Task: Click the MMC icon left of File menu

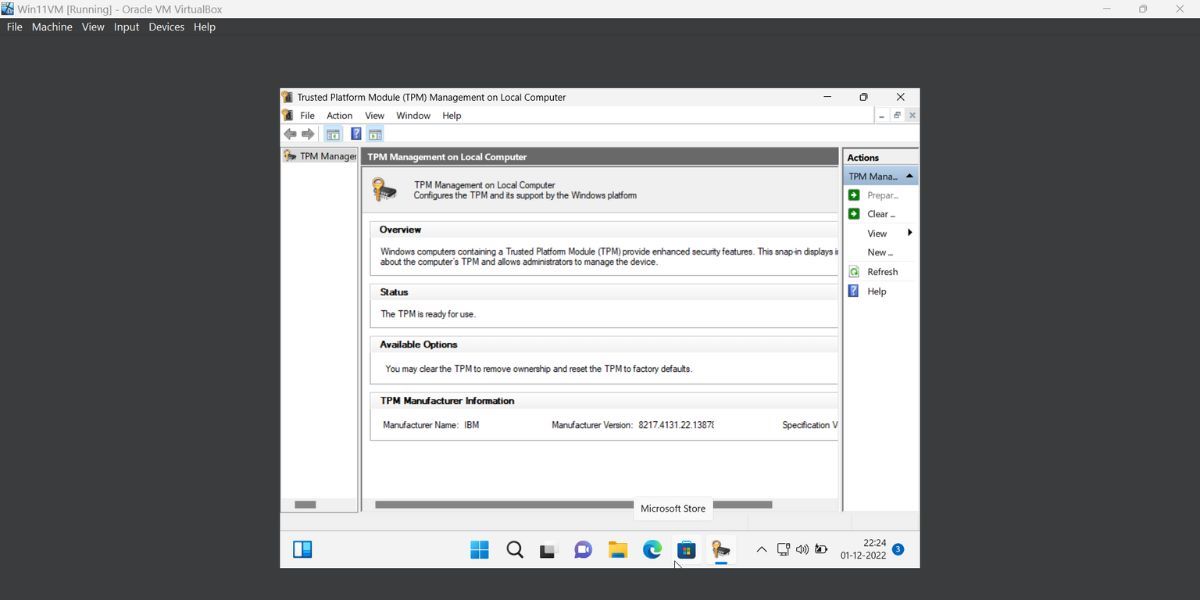Action: pos(288,116)
